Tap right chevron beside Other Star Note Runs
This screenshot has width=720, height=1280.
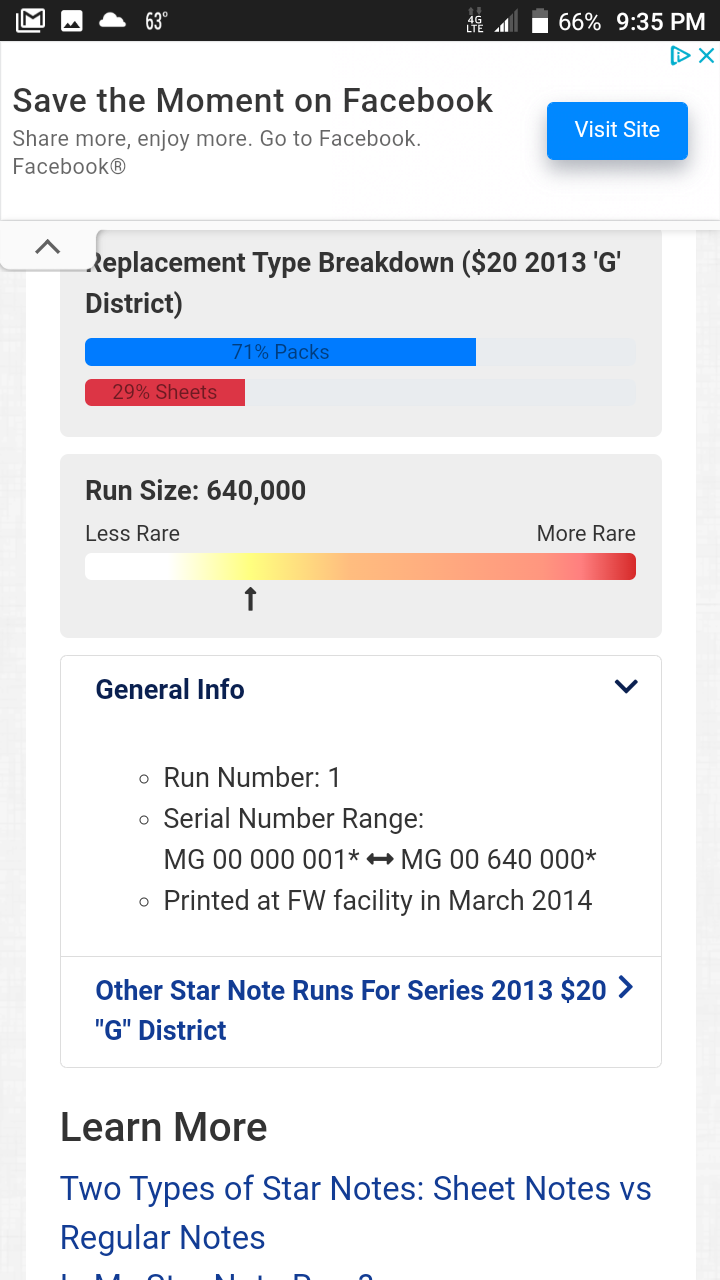626,989
